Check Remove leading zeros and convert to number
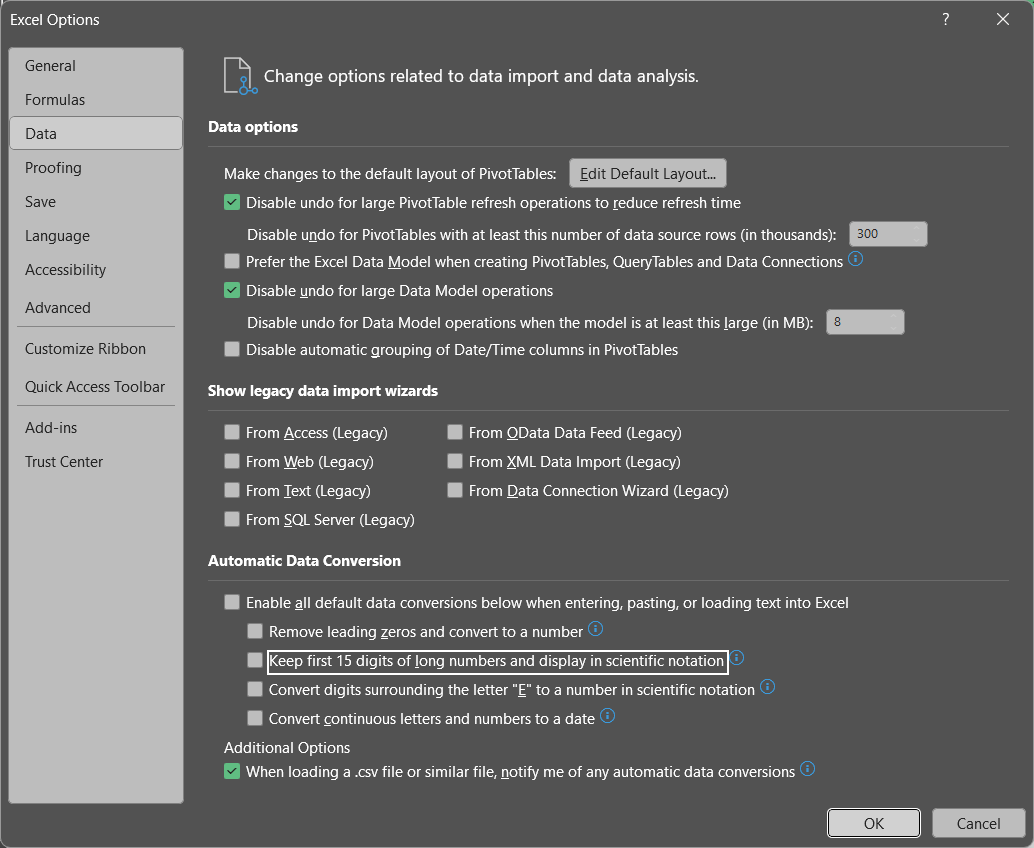Viewport: 1034px width, 848px height. 255,631
